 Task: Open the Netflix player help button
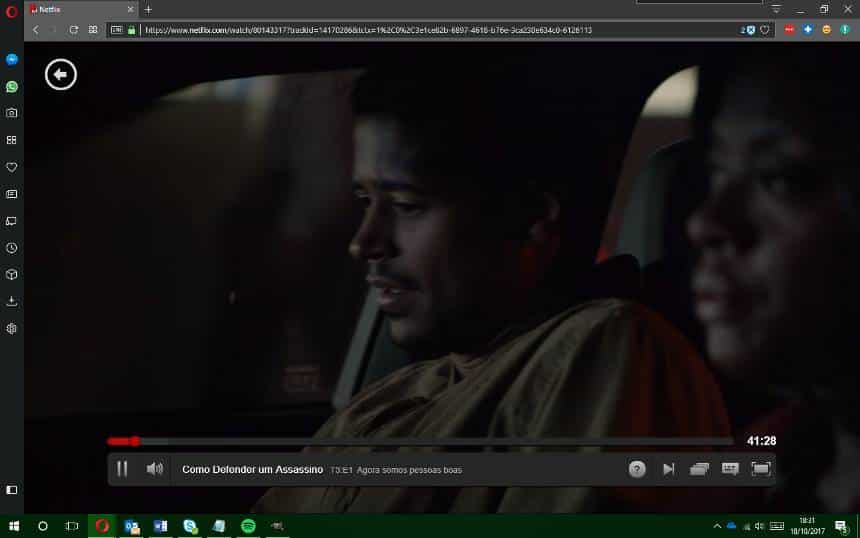click(637, 469)
